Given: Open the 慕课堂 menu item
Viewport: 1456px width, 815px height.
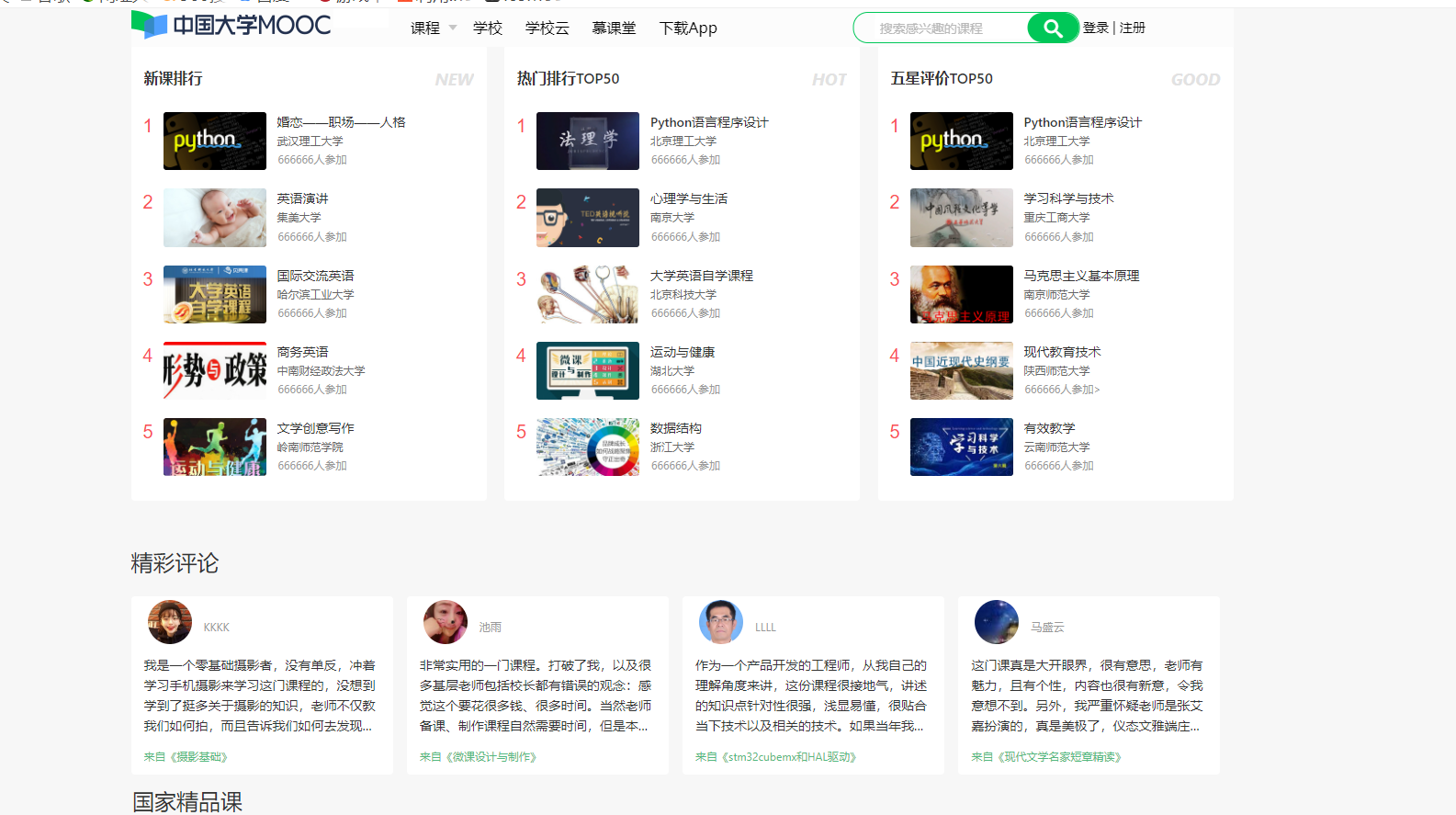Looking at the screenshot, I should (614, 28).
